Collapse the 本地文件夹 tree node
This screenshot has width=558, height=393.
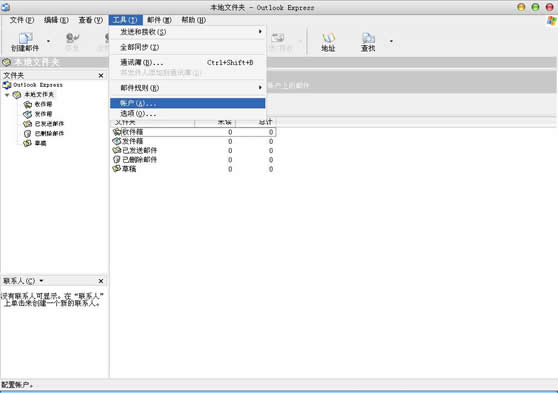click(x=7, y=95)
